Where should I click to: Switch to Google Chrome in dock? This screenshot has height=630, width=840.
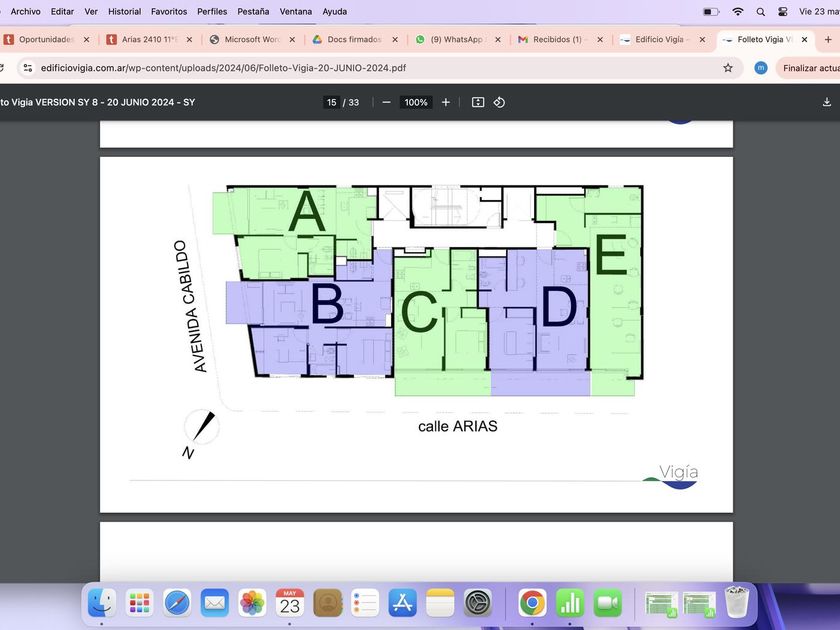coord(532,603)
